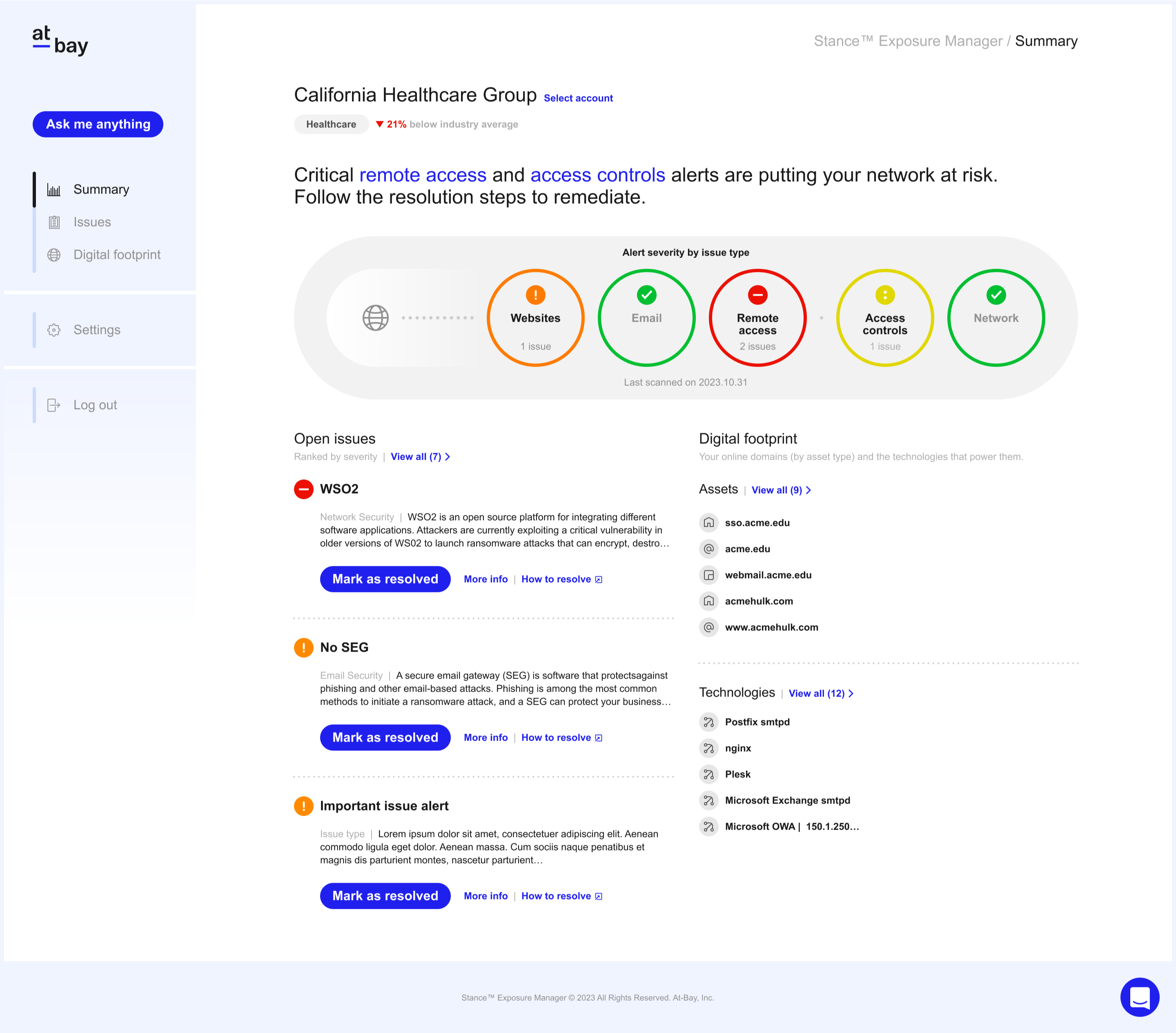Mark the No SEG issue as resolved
The height and width of the screenshot is (1033, 1176).
(385, 737)
